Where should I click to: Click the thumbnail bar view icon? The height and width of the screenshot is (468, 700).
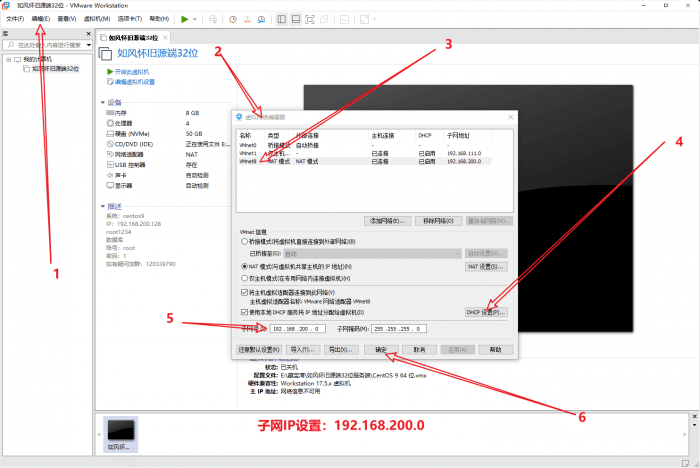point(297,19)
